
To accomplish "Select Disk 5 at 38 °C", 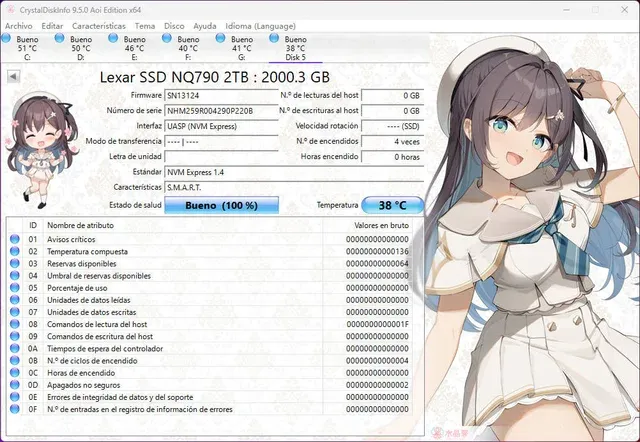I will tap(295, 48).
